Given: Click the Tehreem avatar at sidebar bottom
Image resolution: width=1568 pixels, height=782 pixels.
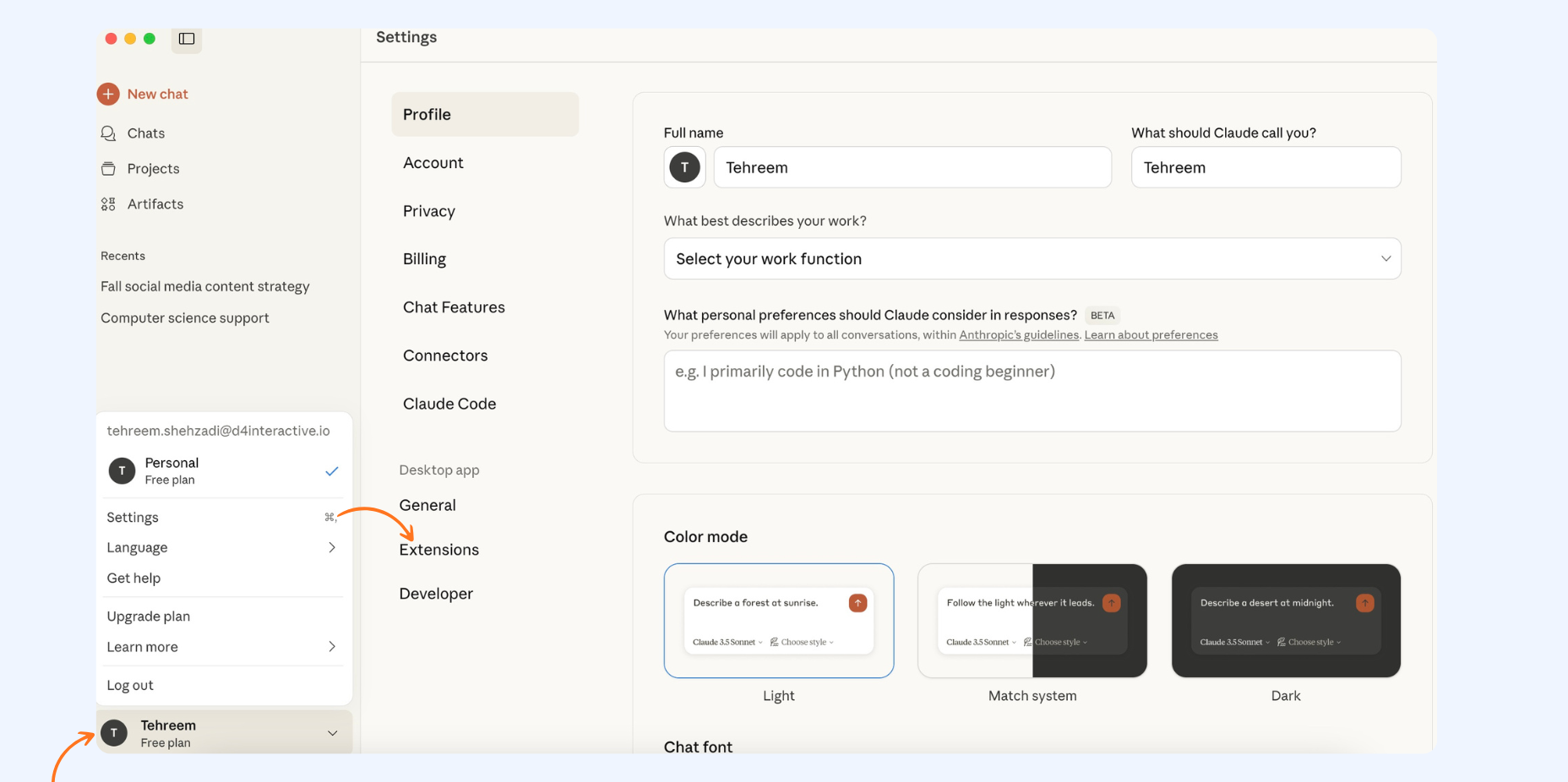Looking at the screenshot, I should coord(114,733).
